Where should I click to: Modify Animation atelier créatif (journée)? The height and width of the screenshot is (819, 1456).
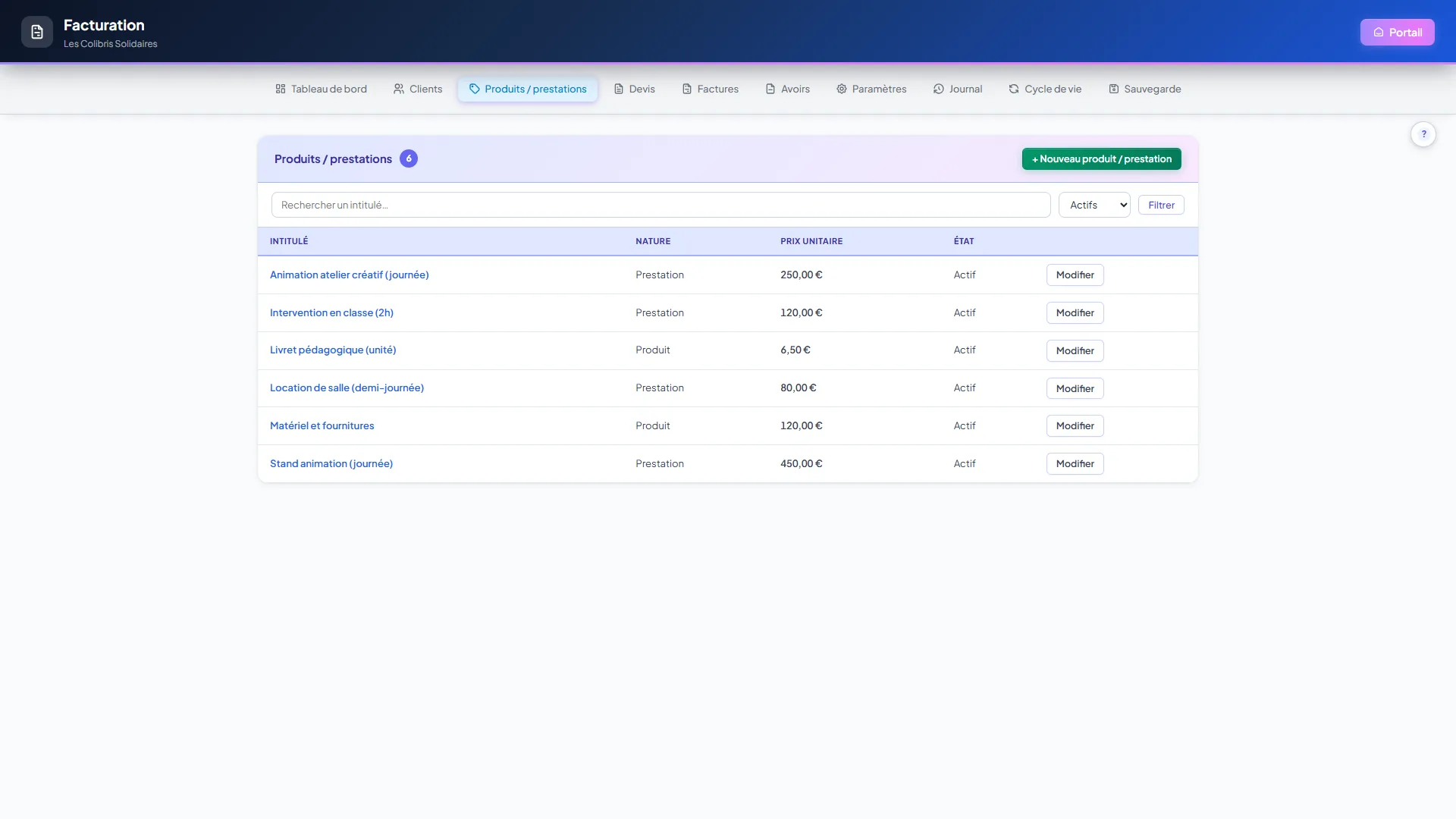coord(1075,275)
